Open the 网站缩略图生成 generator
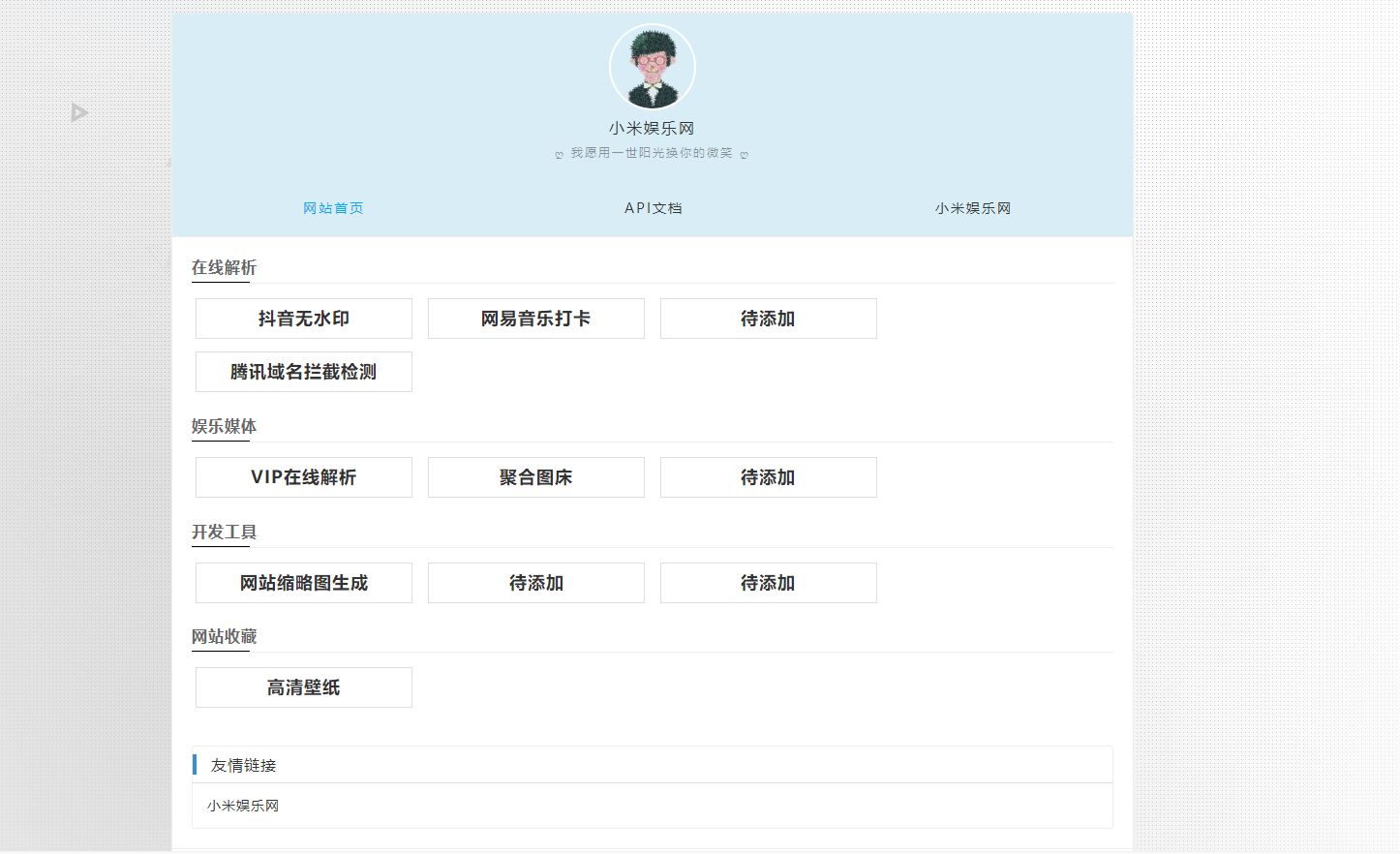1400x854 pixels. pos(303,583)
